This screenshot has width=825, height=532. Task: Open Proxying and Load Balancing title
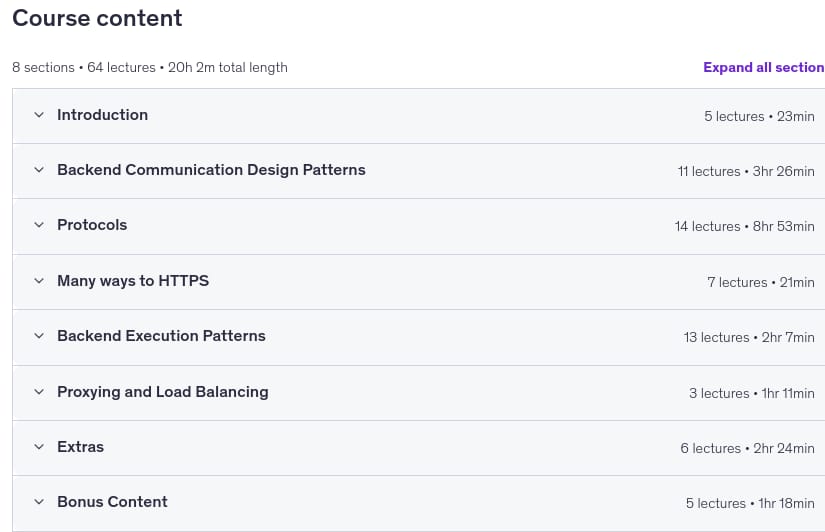[x=163, y=392]
